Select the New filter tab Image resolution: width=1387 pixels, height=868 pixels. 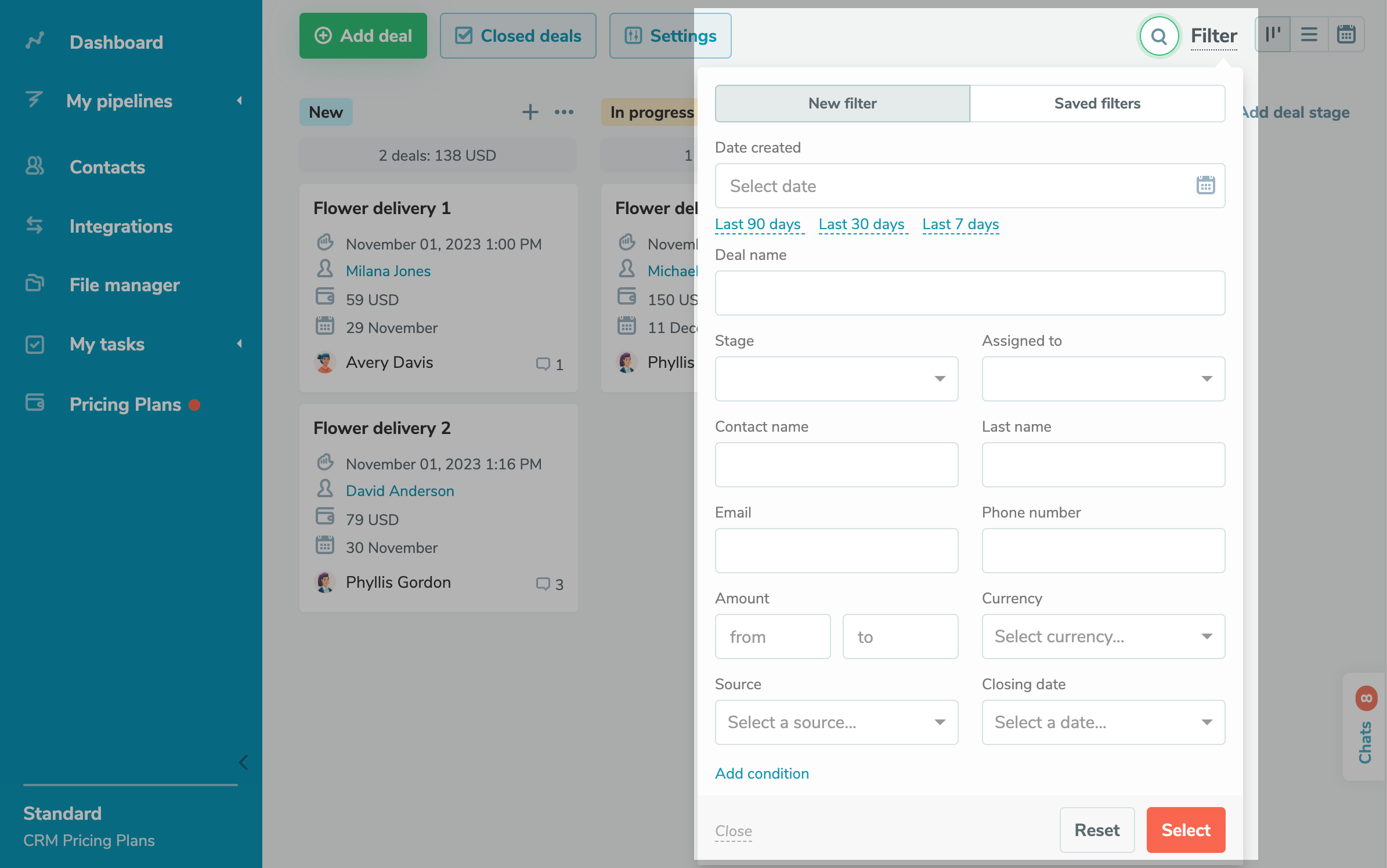click(842, 103)
